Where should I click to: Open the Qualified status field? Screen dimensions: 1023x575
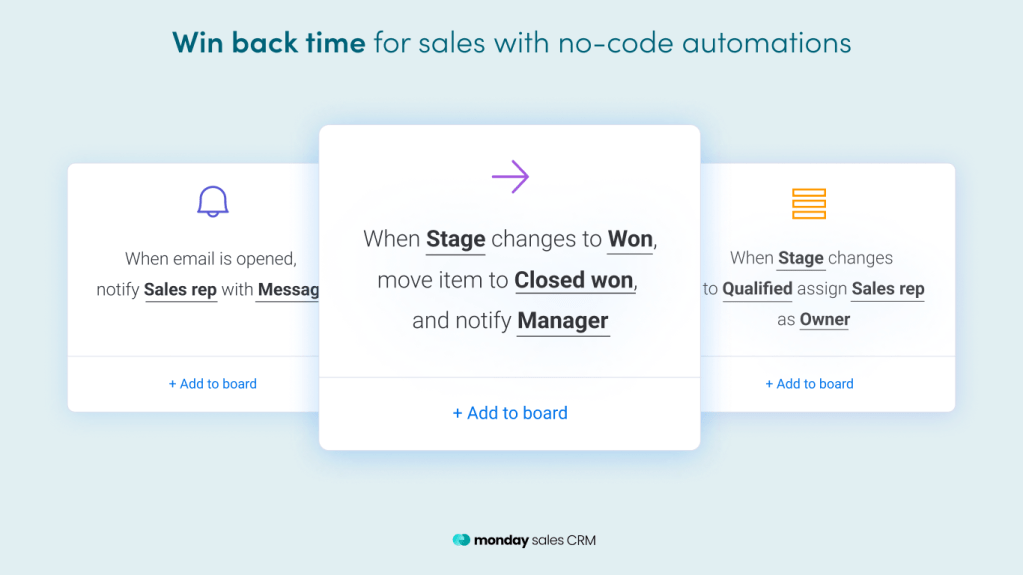(757, 289)
